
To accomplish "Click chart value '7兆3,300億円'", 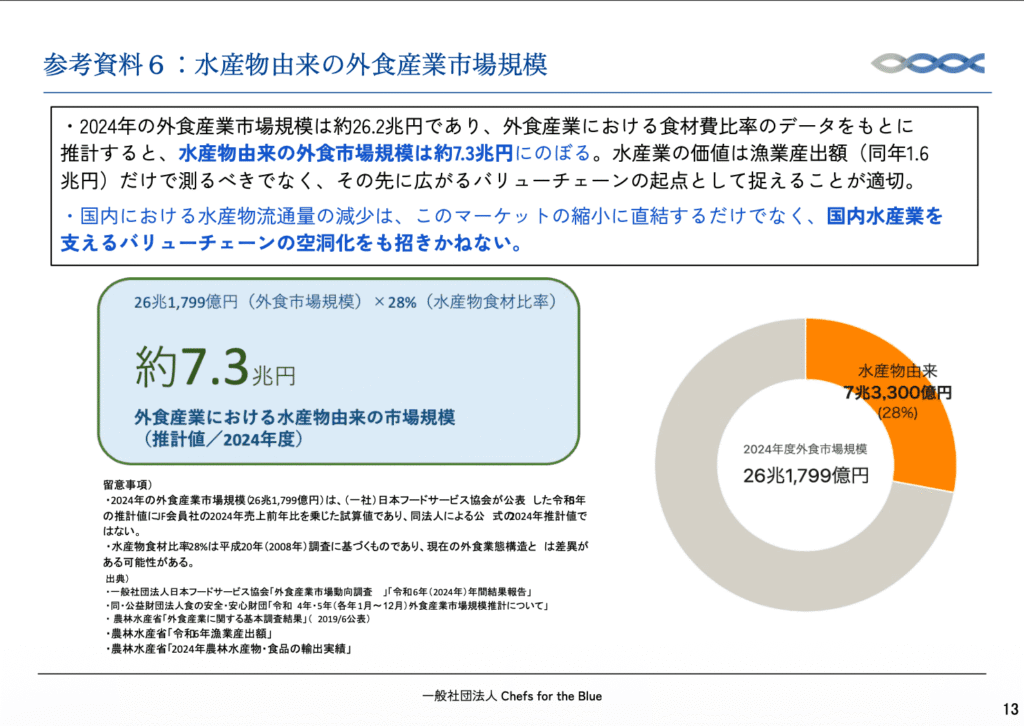I will [x=897, y=392].
